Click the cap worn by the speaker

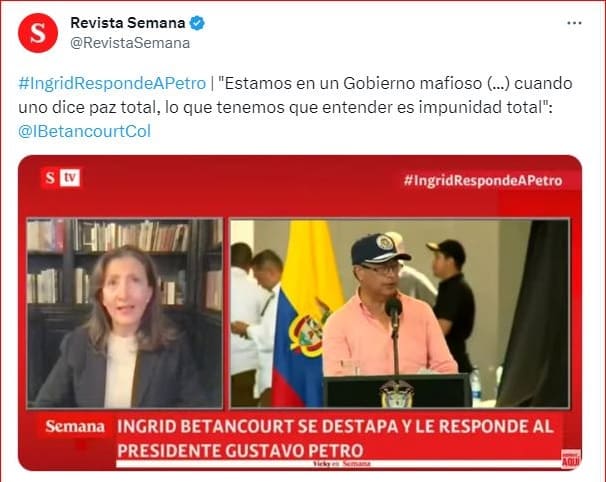tap(379, 248)
